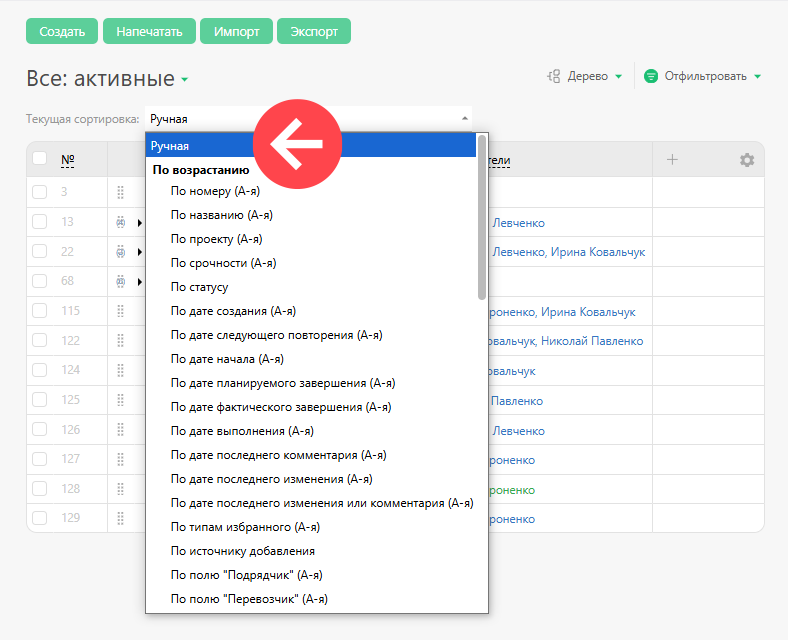Click the Создать button
Screen dimensions: 788x640
(x=62, y=31)
